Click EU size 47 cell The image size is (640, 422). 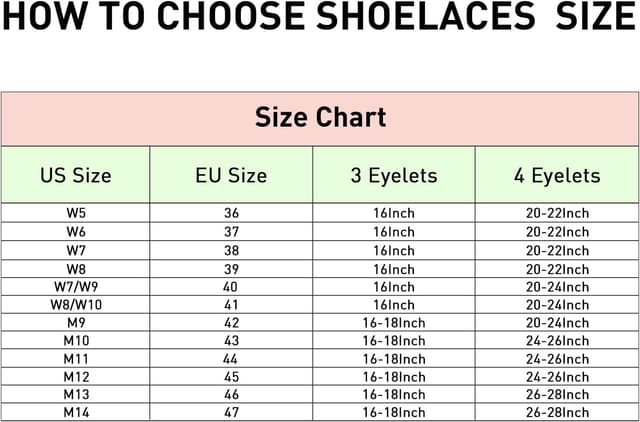pos(231,412)
